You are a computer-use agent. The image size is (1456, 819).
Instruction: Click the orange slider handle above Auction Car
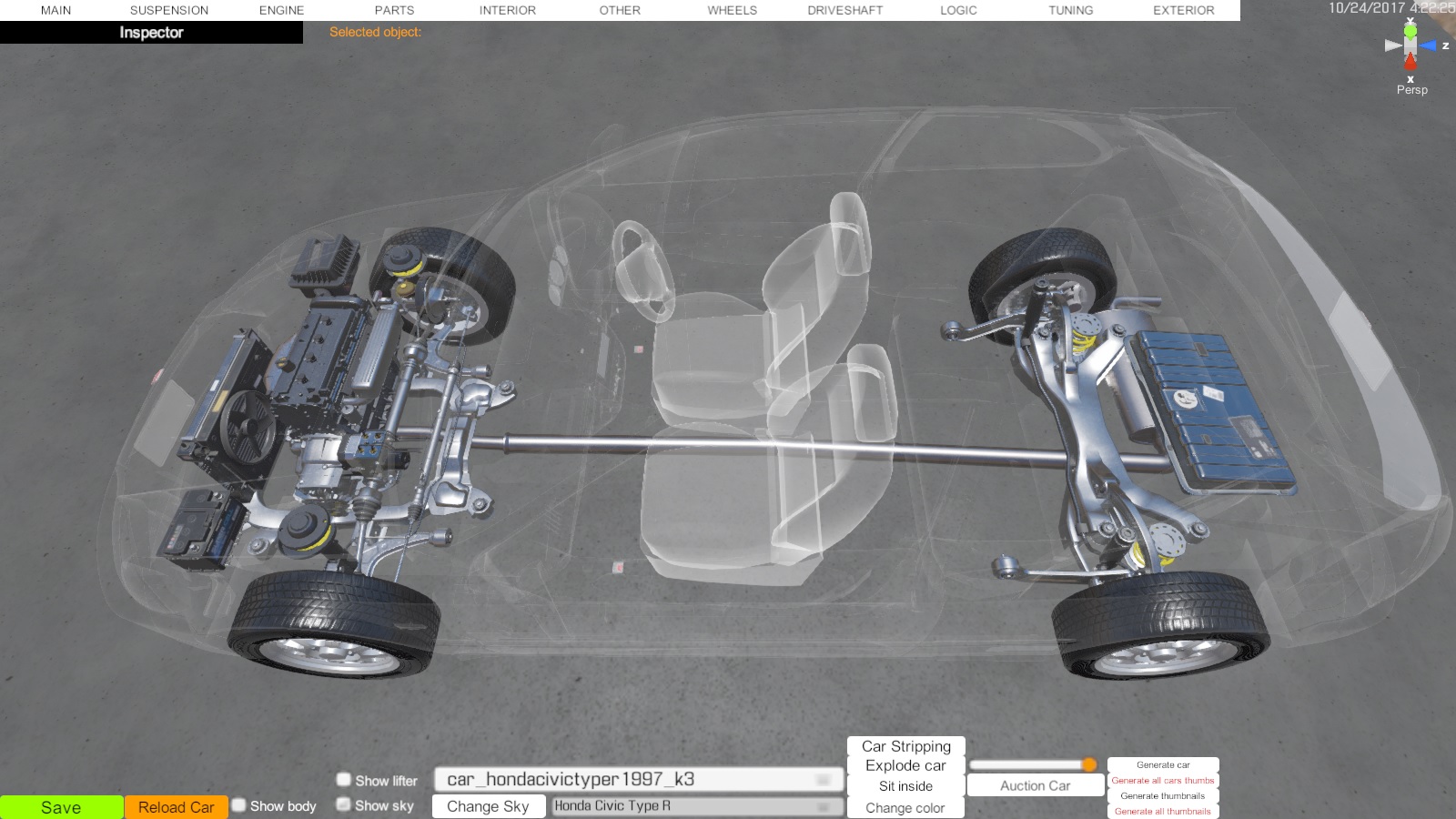pyautogui.click(x=1089, y=764)
